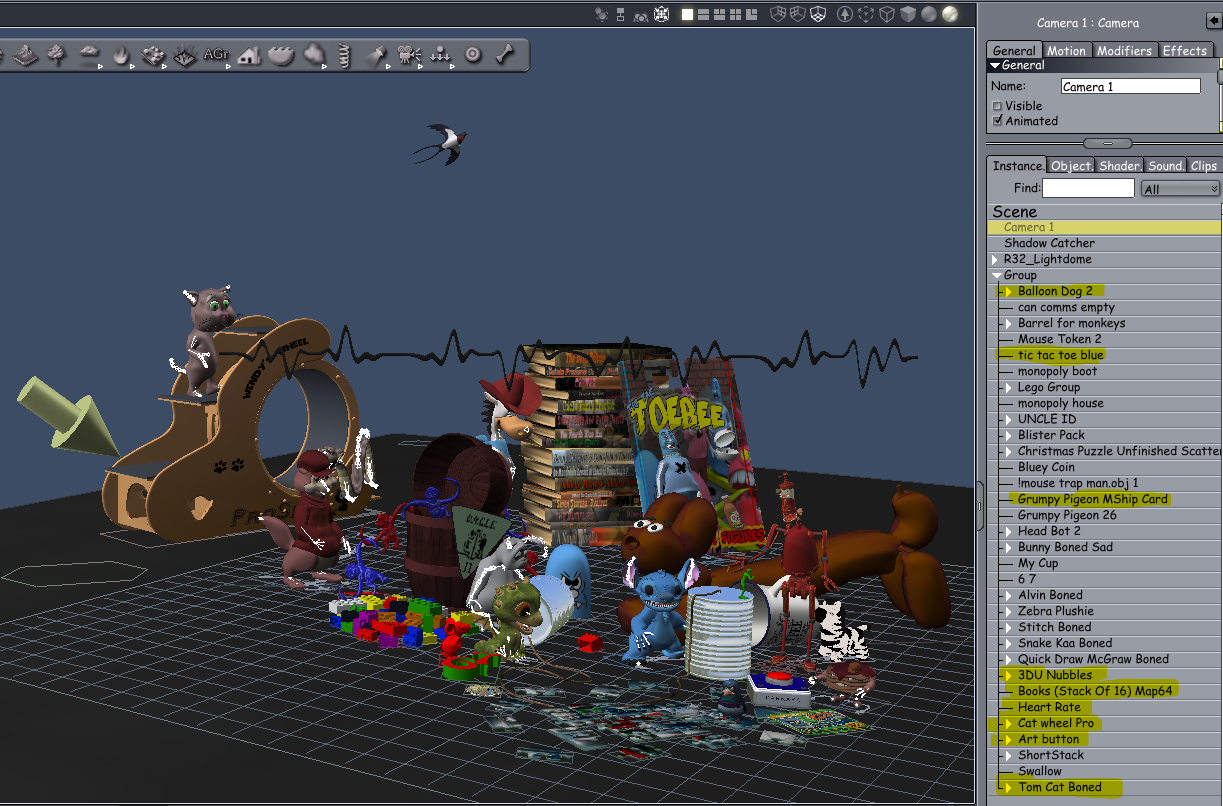
Task: Click the AGr toolbar icon
Action: coord(216,55)
